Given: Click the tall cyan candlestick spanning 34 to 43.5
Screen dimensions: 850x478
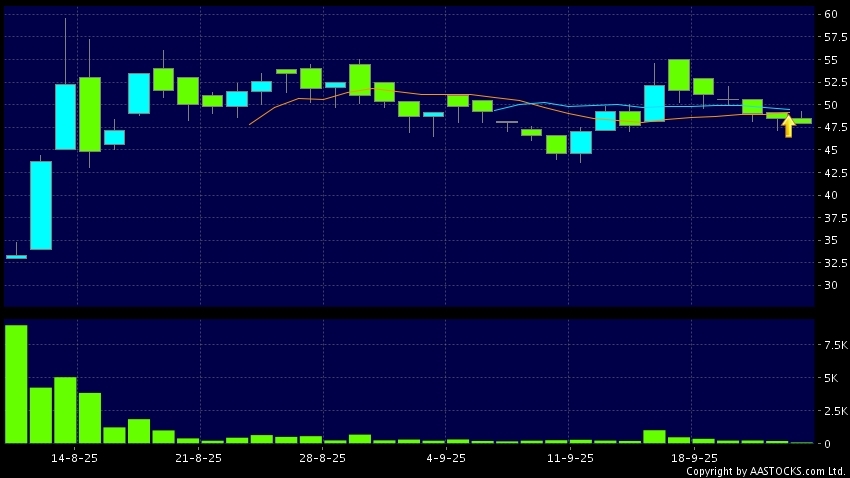Looking at the screenshot, I should [x=41, y=205].
